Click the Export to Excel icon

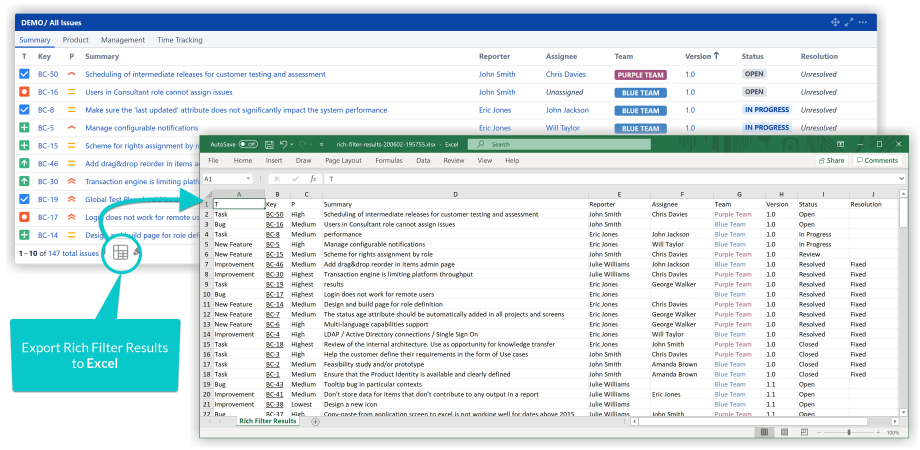120,253
